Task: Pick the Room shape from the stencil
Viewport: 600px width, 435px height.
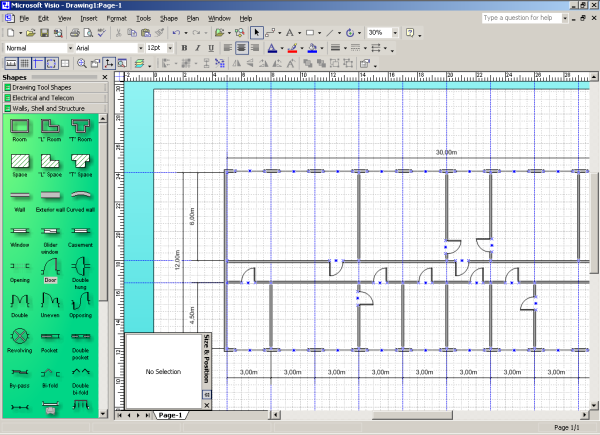Action: coord(19,127)
